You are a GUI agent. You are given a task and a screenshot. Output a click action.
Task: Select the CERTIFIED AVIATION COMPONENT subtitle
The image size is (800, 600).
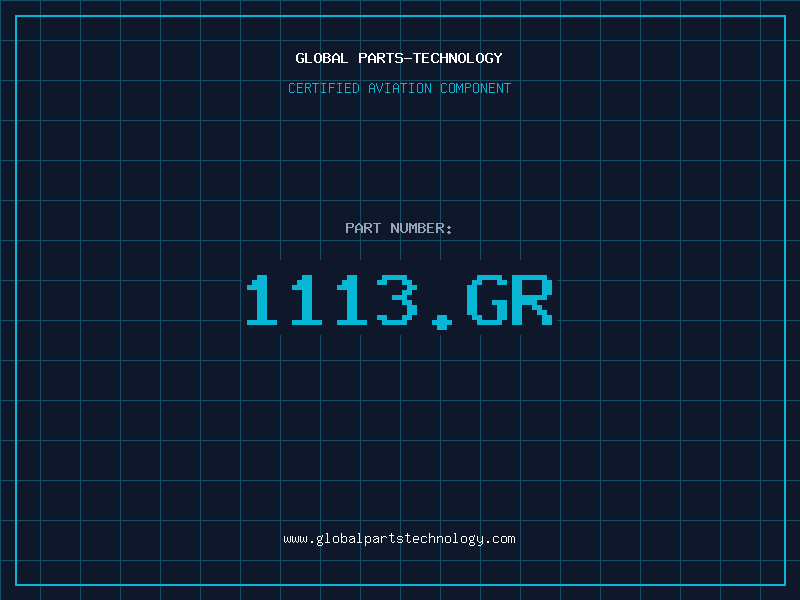399,88
